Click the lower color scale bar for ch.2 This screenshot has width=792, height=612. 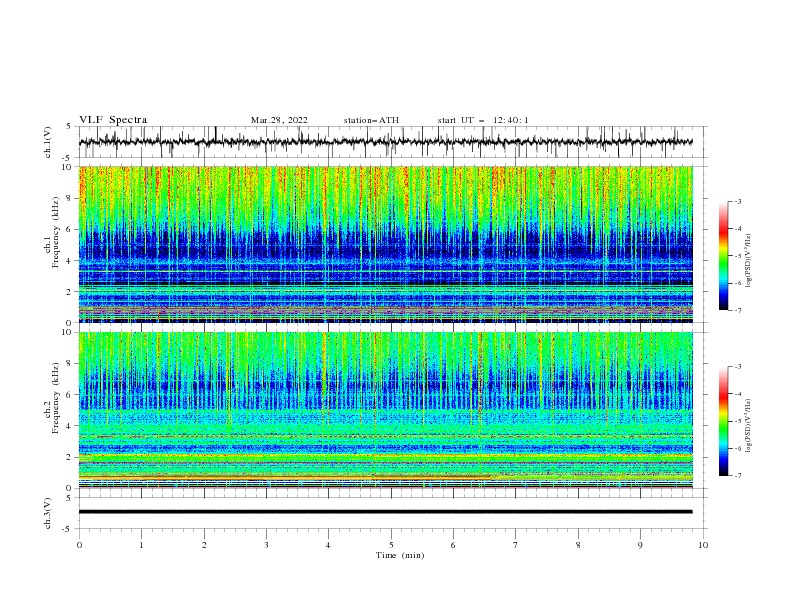click(x=723, y=421)
